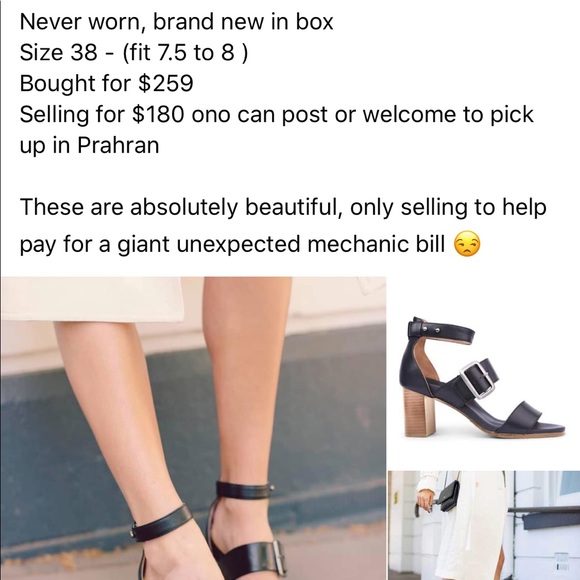Open the white coat street-style photo
Viewport: 580px width, 580px height.
pos(484,525)
